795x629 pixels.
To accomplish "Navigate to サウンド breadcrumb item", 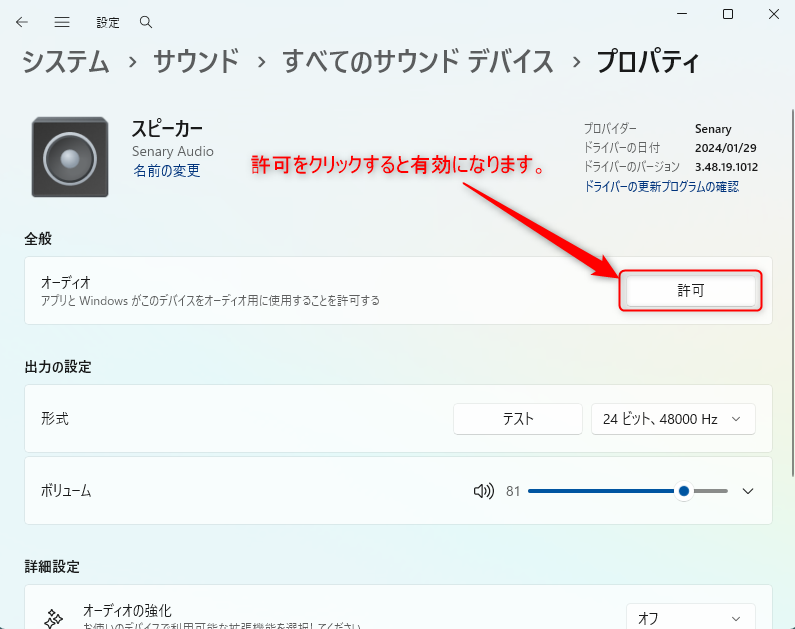I will point(196,62).
